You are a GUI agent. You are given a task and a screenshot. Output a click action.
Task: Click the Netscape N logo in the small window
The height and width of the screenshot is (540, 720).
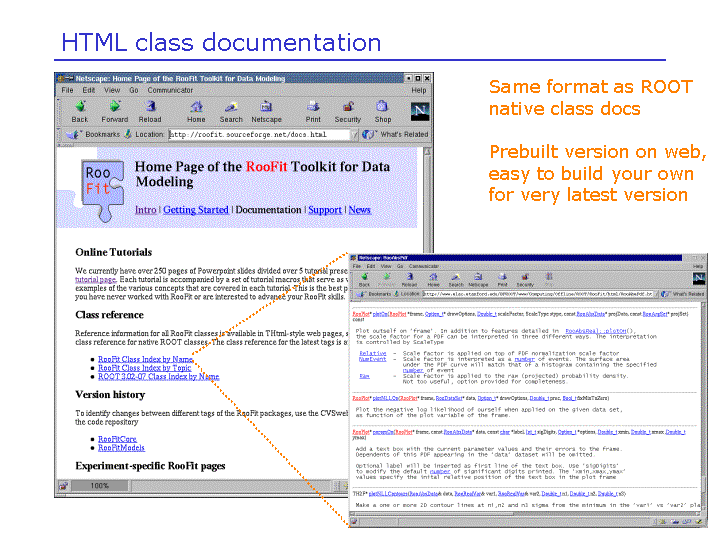click(699, 278)
